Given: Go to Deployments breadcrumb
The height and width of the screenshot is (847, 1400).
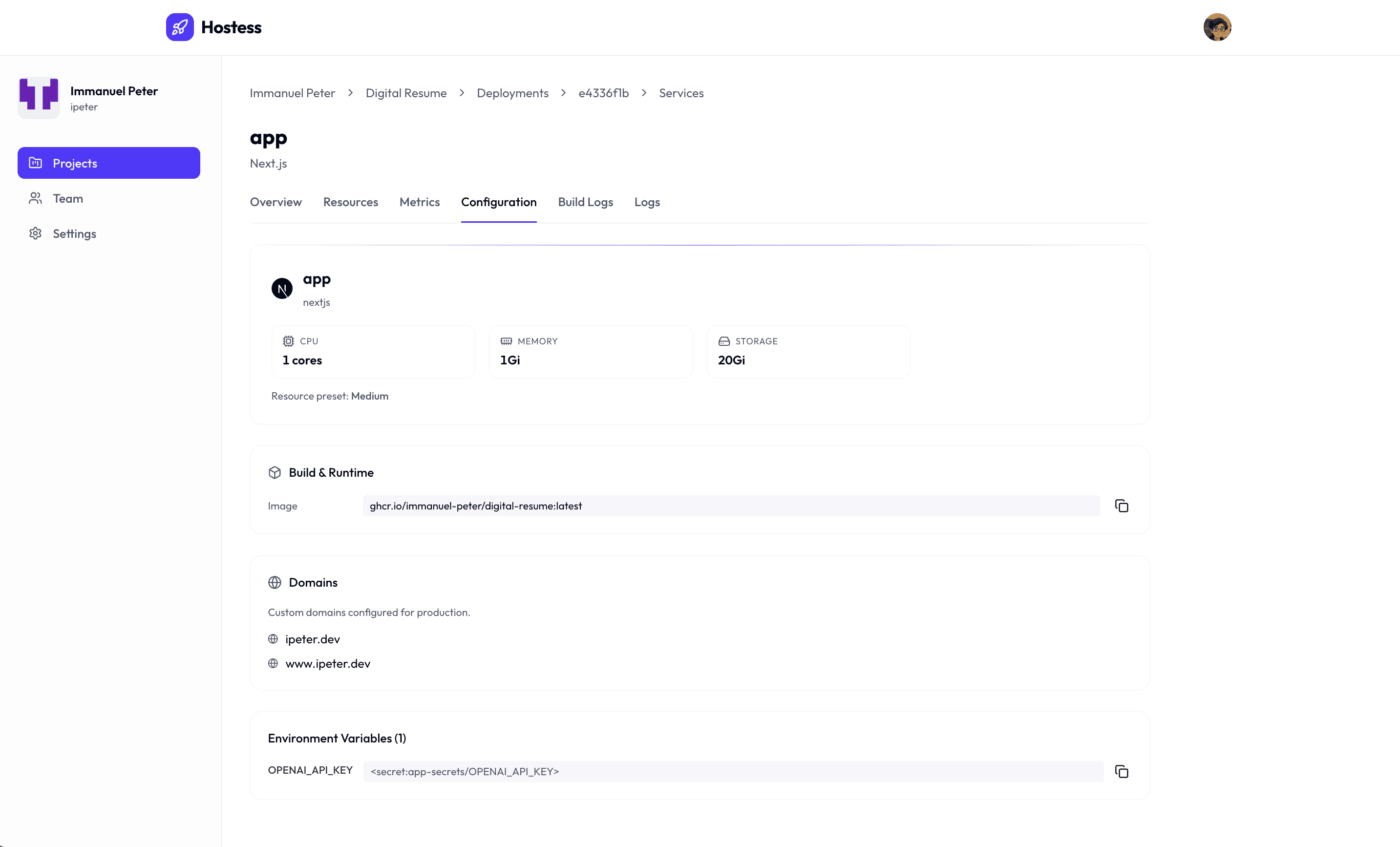Looking at the screenshot, I should (512, 93).
